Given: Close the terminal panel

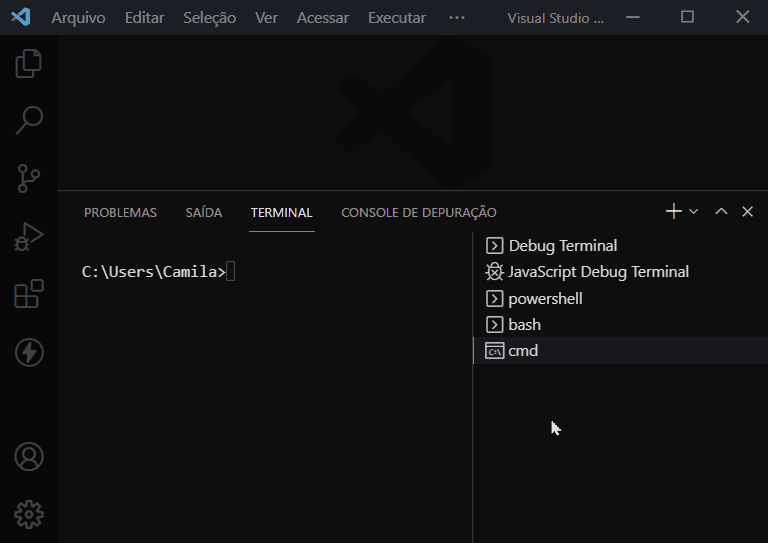Looking at the screenshot, I should coord(747,212).
